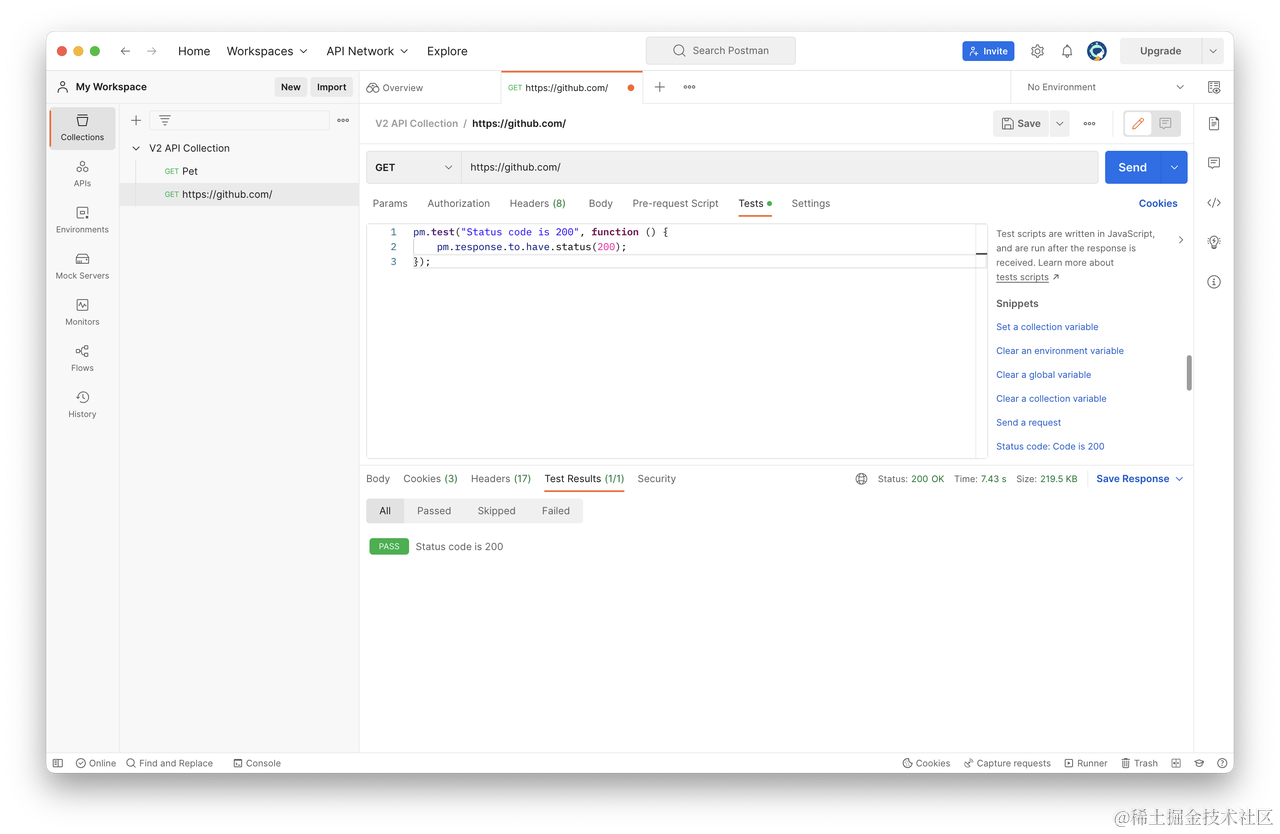Filter test results by Failed
1280x834 pixels.
pos(555,510)
